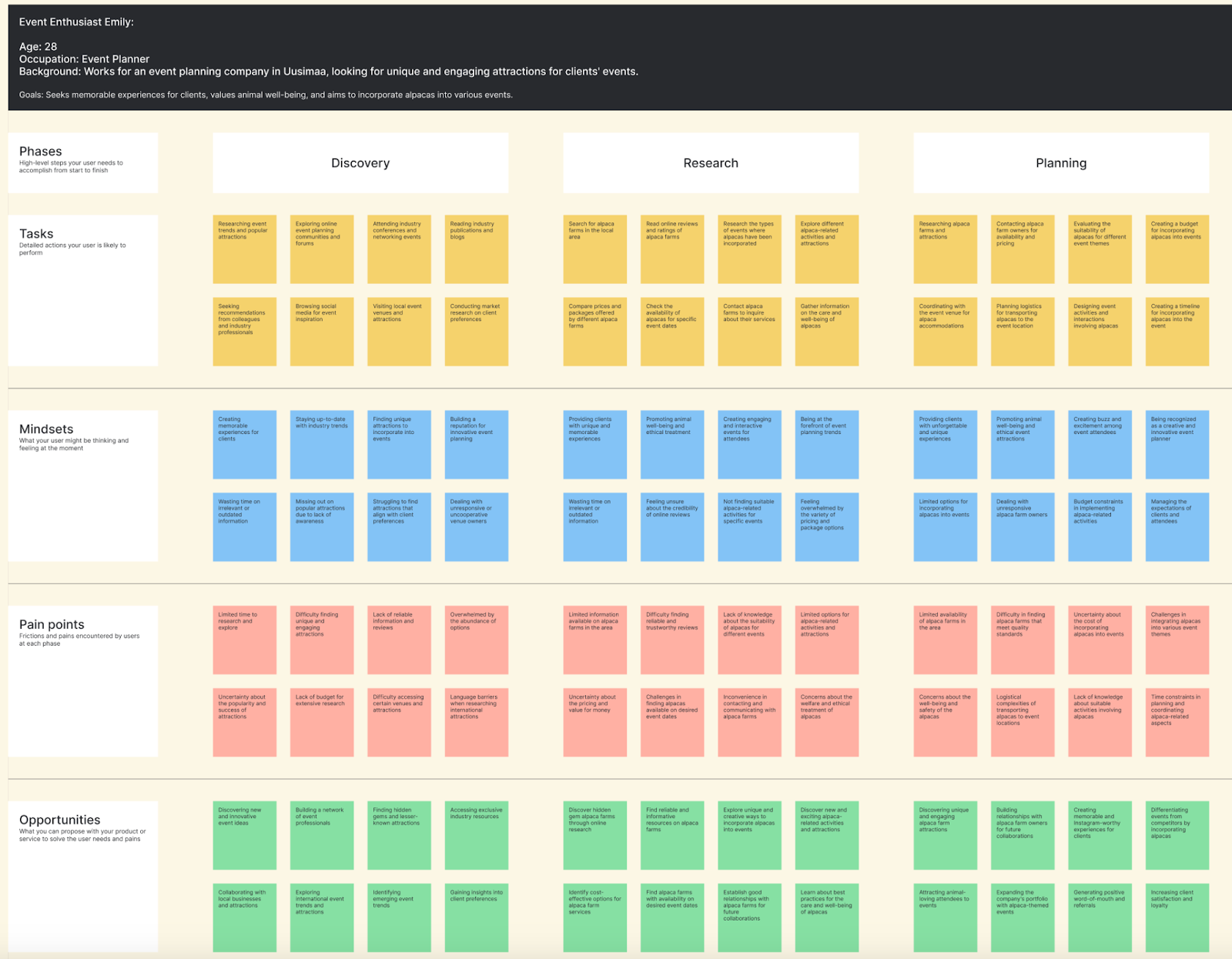Viewport: 1232px width, 959px height.
Task: Select 'Researching alpaca farms and attractions' sticky
Action: 946,249
